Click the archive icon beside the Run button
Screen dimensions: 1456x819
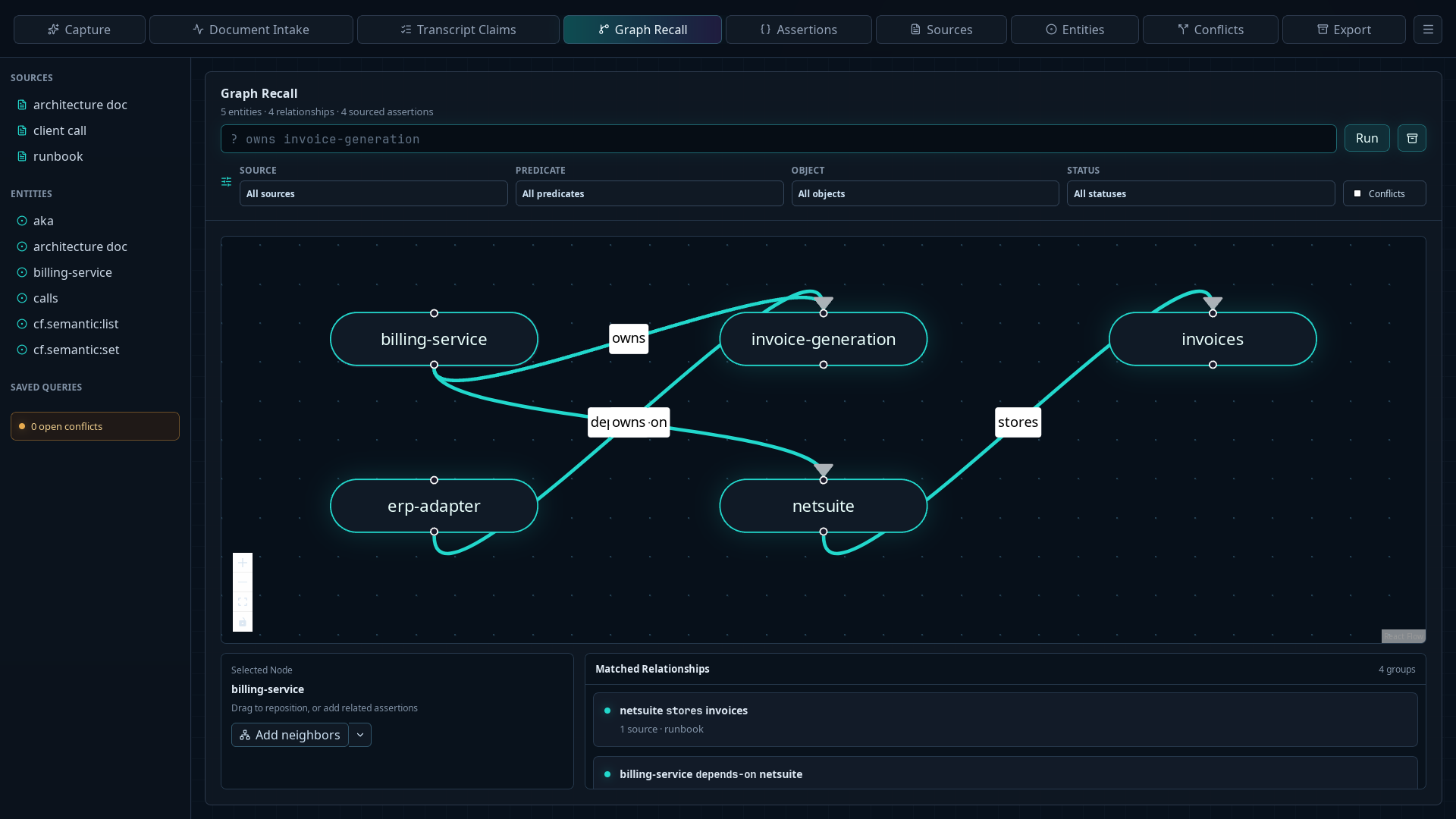click(1412, 138)
